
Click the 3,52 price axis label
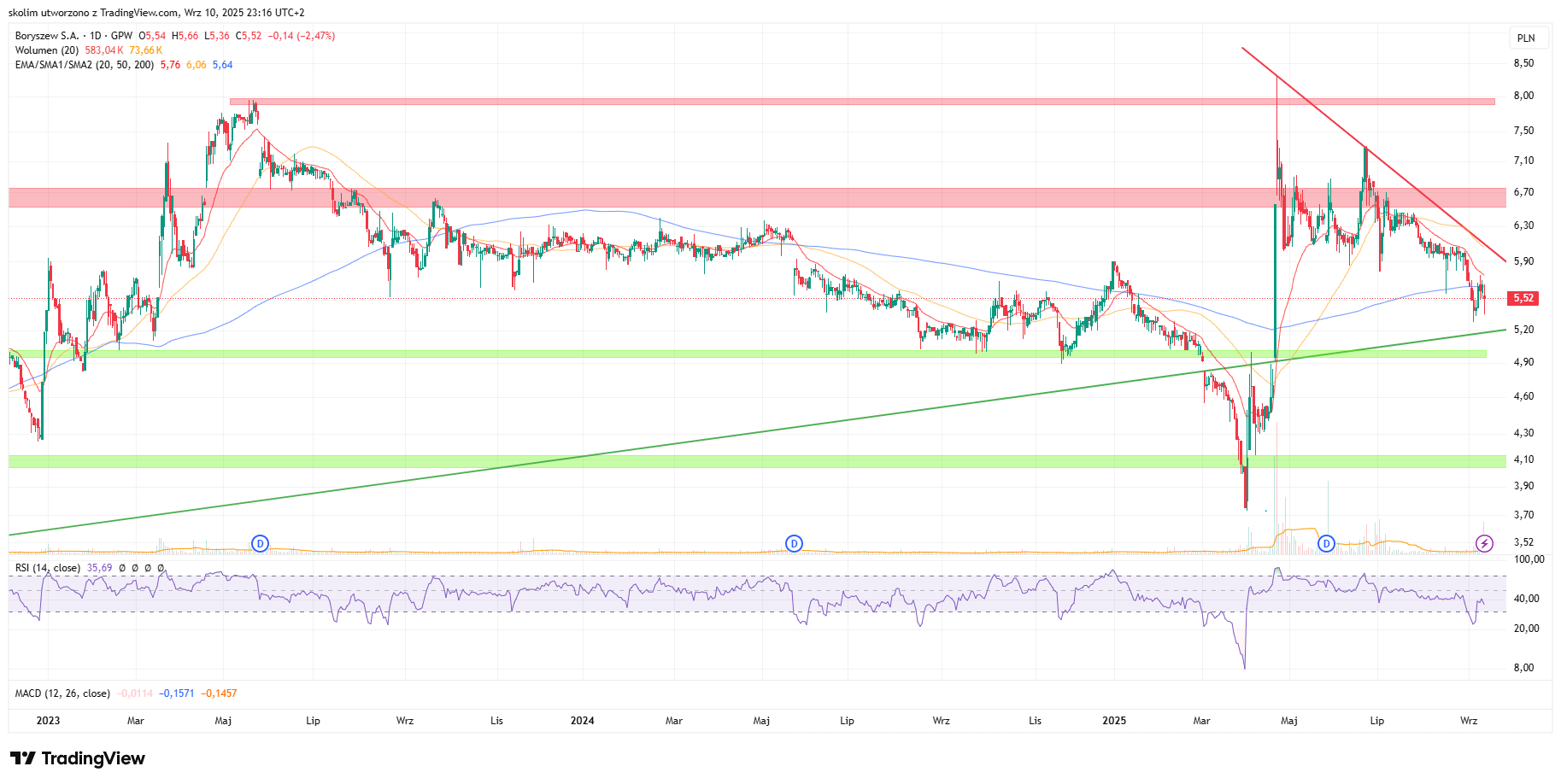tap(1523, 542)
